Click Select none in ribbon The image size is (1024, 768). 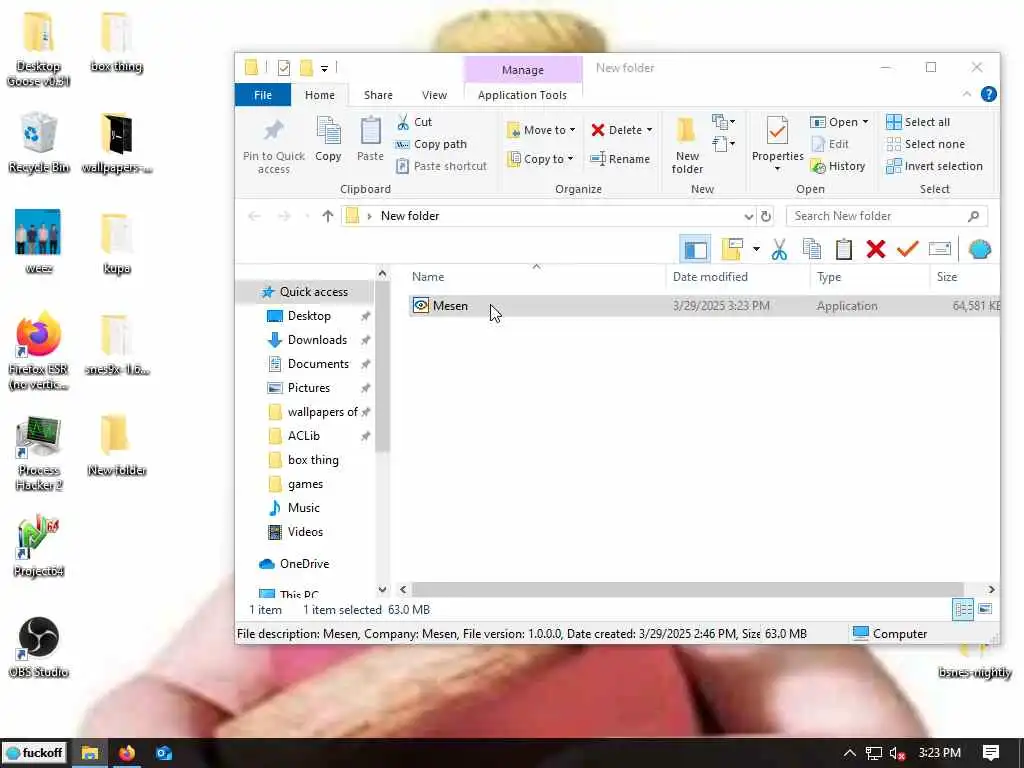[925, 144]
